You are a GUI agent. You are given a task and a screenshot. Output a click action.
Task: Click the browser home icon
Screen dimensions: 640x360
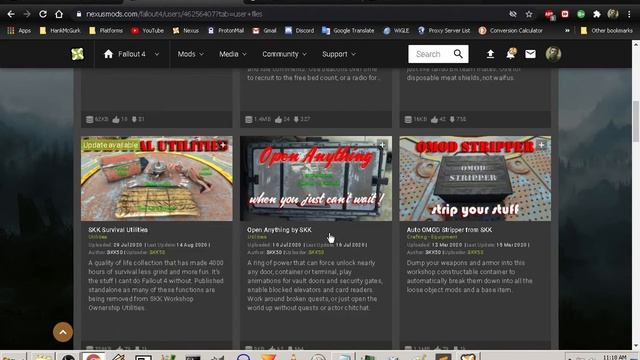[x=59, y=14]
